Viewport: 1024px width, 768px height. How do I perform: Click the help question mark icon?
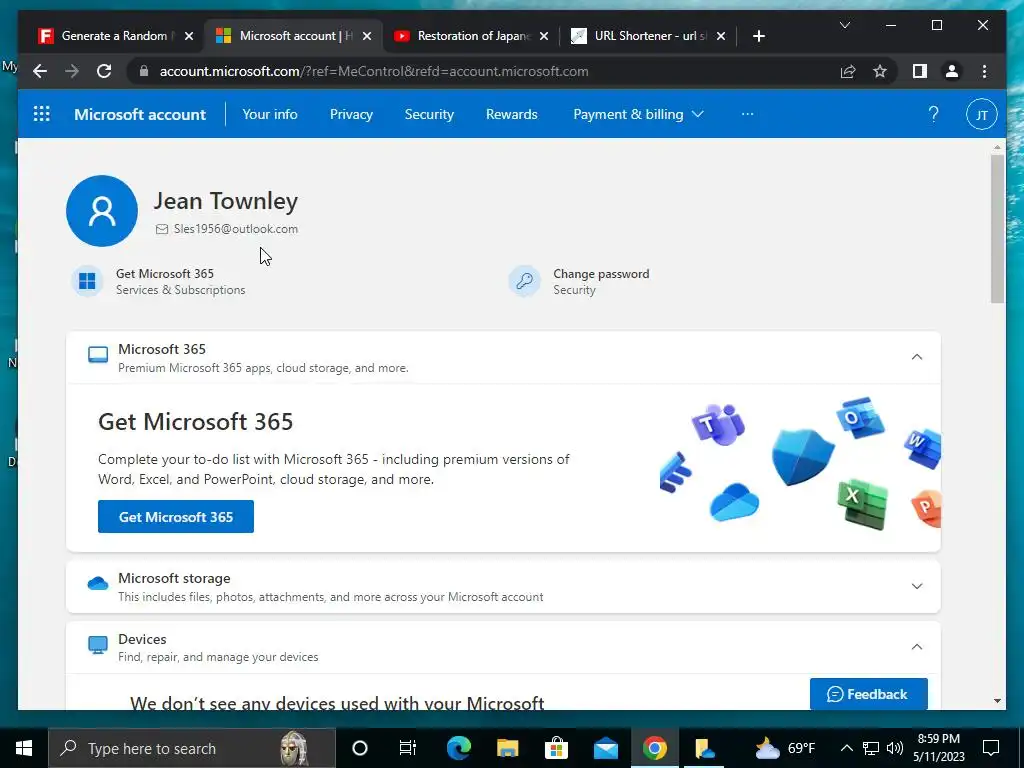933,114
